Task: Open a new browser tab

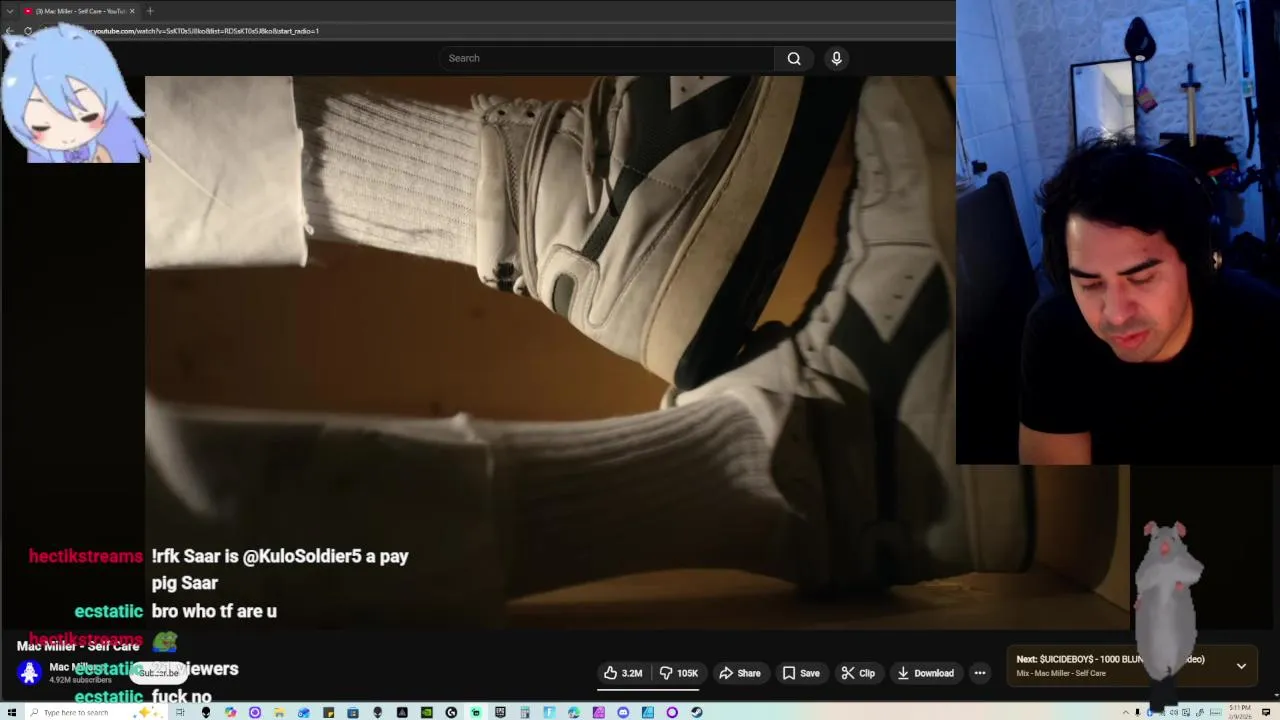Action: pyautogui.click(x=150, y=11)
